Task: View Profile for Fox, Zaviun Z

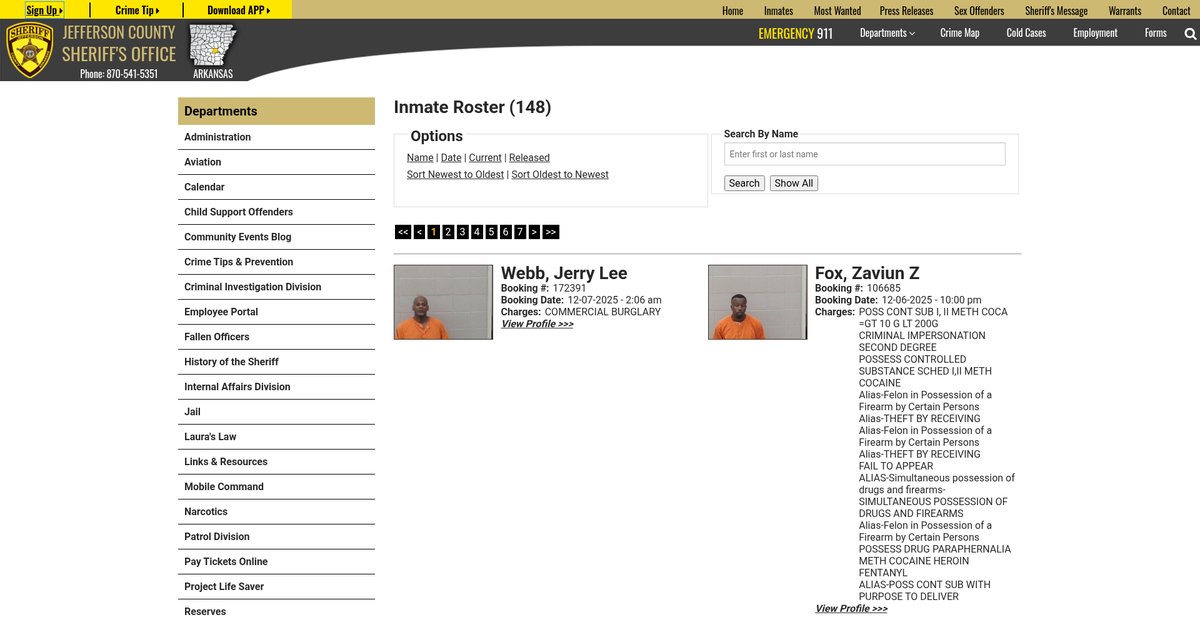Action: pyautogui.click(x=851, y=609)
